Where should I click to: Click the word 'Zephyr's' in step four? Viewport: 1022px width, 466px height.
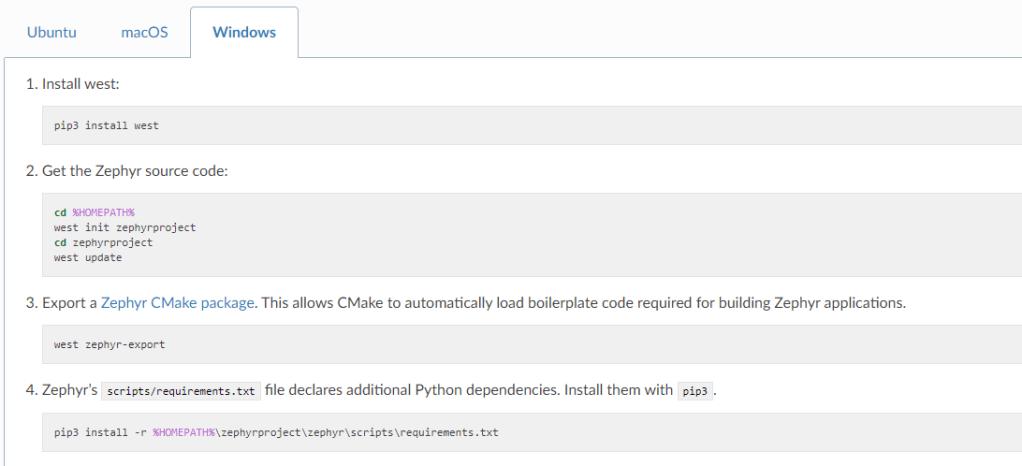coord(69,390)
